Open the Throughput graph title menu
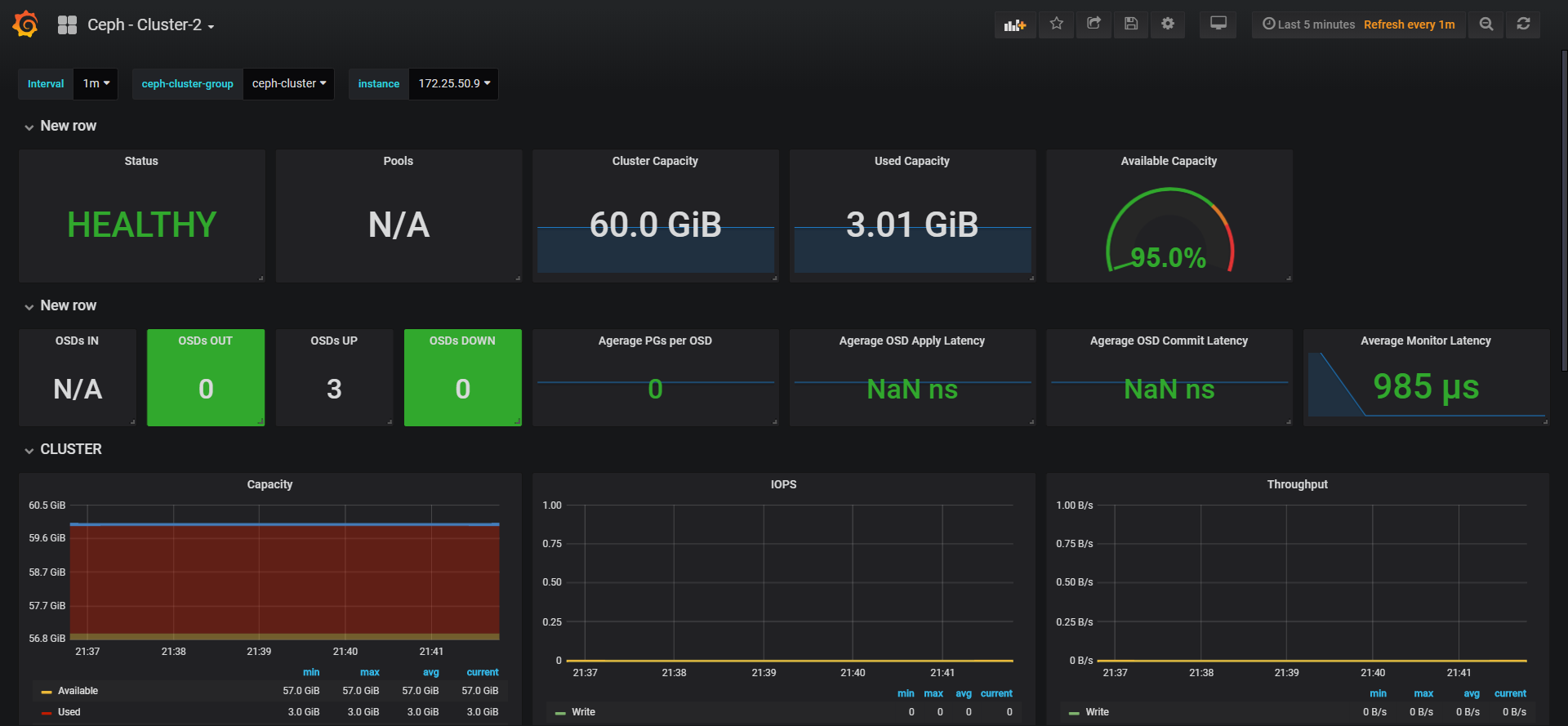The image size is (1568, 726). point(1297,484)
